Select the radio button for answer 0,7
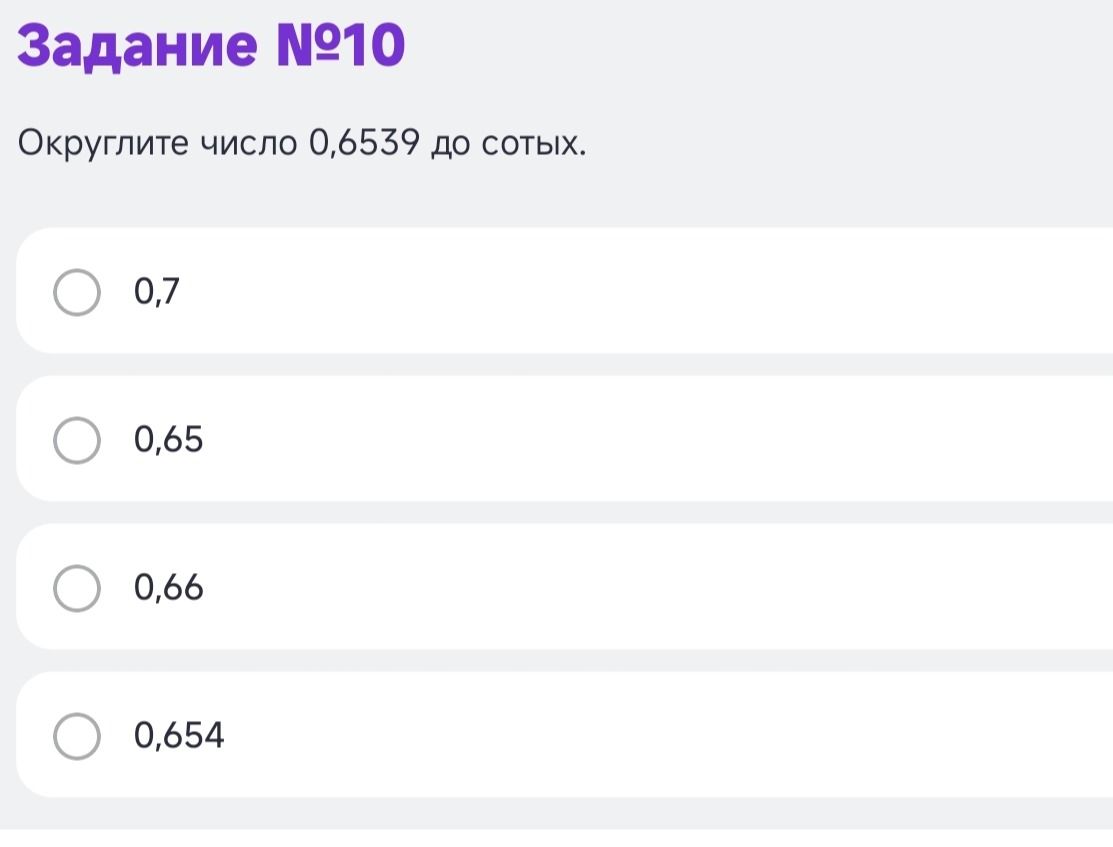This screenshot has height=847, width=1113. tap(77, 292)
